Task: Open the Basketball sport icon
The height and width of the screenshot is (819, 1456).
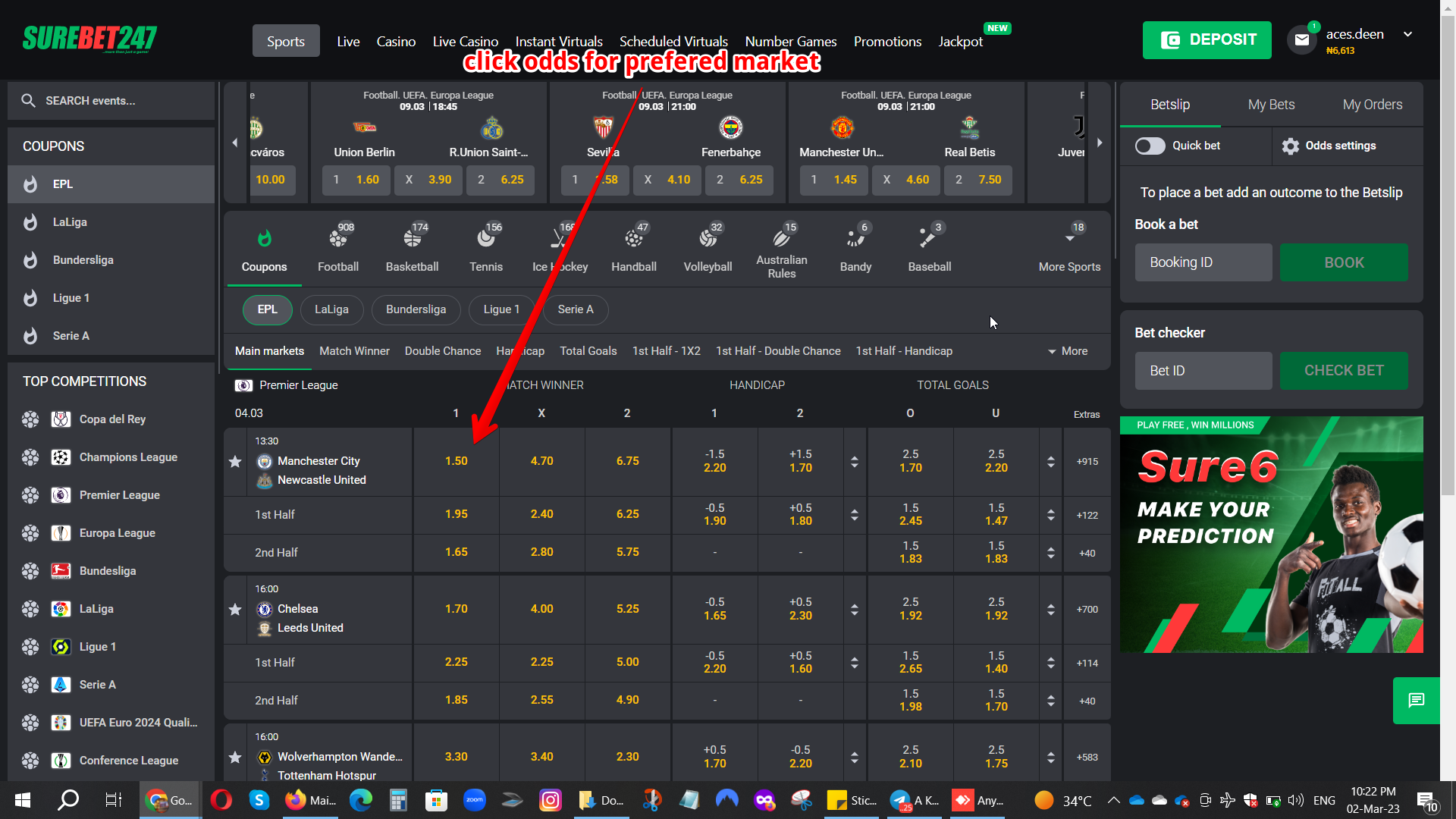Action: pyautogui.click(x=413, y=239)
